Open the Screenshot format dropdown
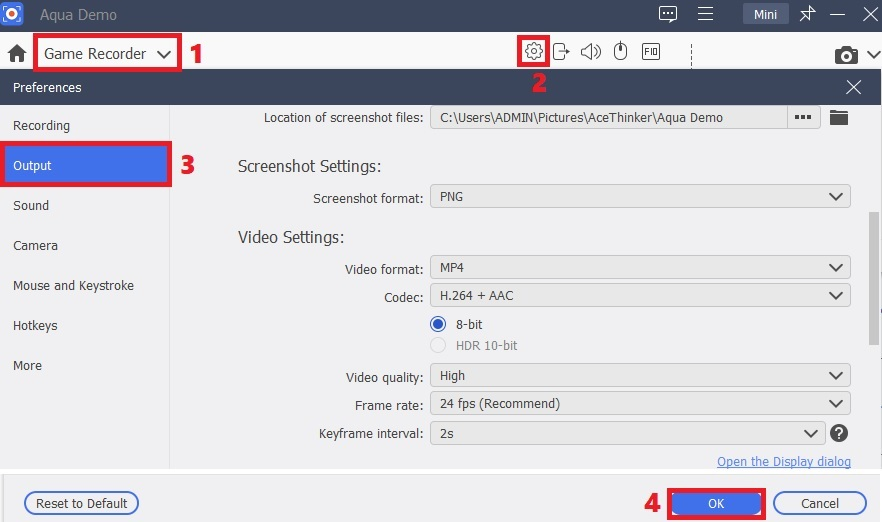Screen dimensions: 882x522 pyautogui.click(x=640, y=197)
